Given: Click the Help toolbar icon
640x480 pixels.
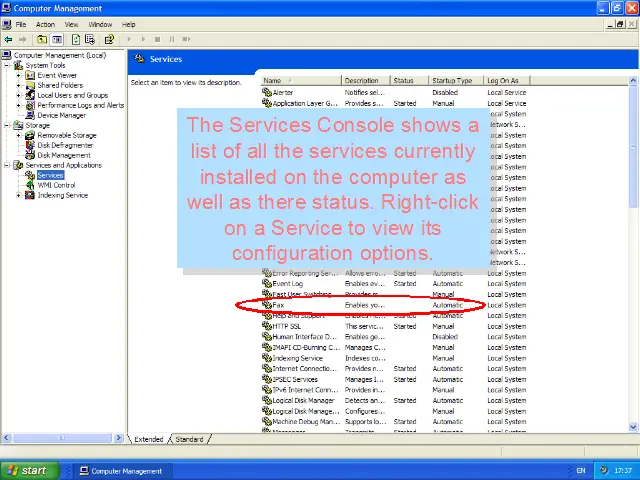Looking at the screenshot, I should click(108, 40).
